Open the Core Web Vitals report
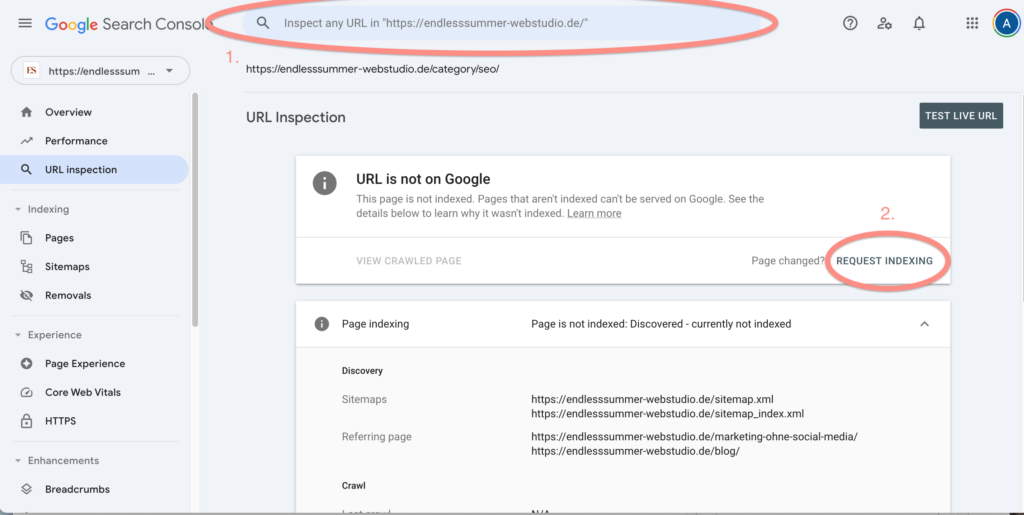This screenshot has height=515, width=1024. point(82,392)
